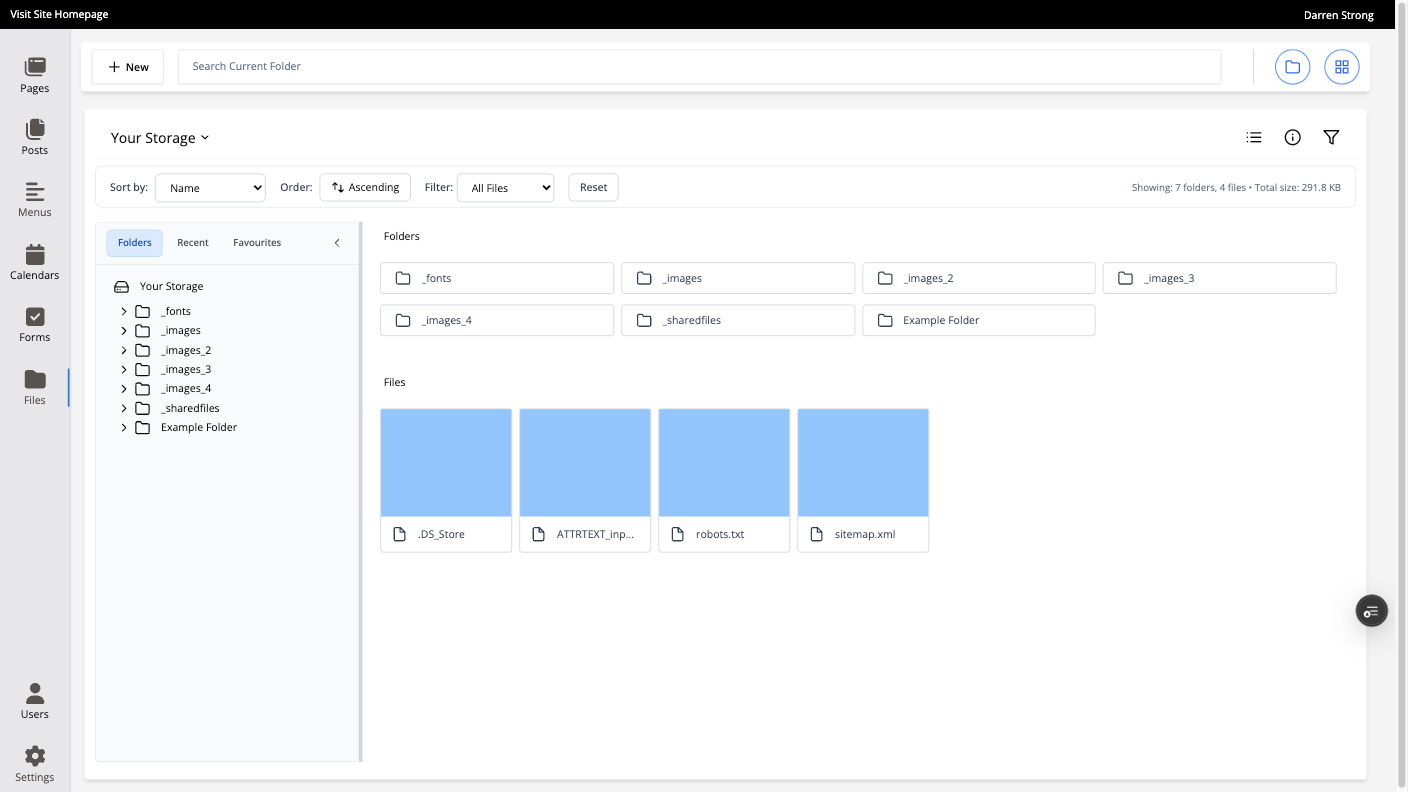
Task: Click the folder view icon button
Action: [1292, 67]
